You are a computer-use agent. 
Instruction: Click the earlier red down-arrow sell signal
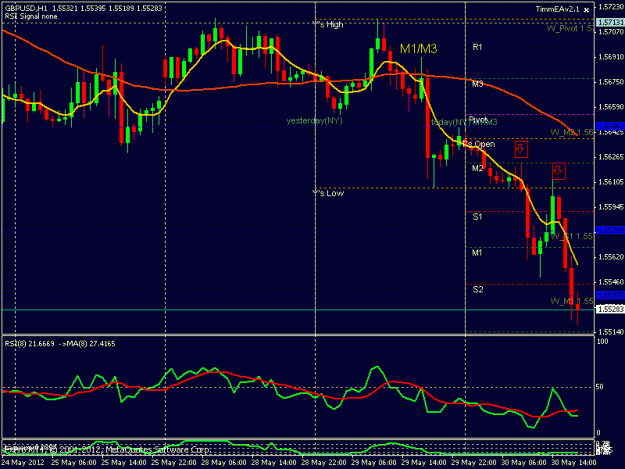click(521, 149)
